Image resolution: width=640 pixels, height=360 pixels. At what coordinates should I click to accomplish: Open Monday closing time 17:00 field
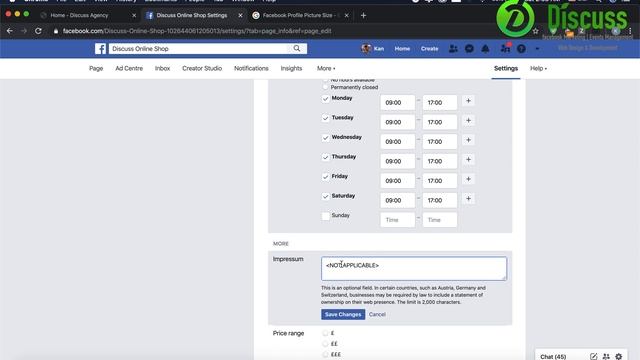point(440,102)
